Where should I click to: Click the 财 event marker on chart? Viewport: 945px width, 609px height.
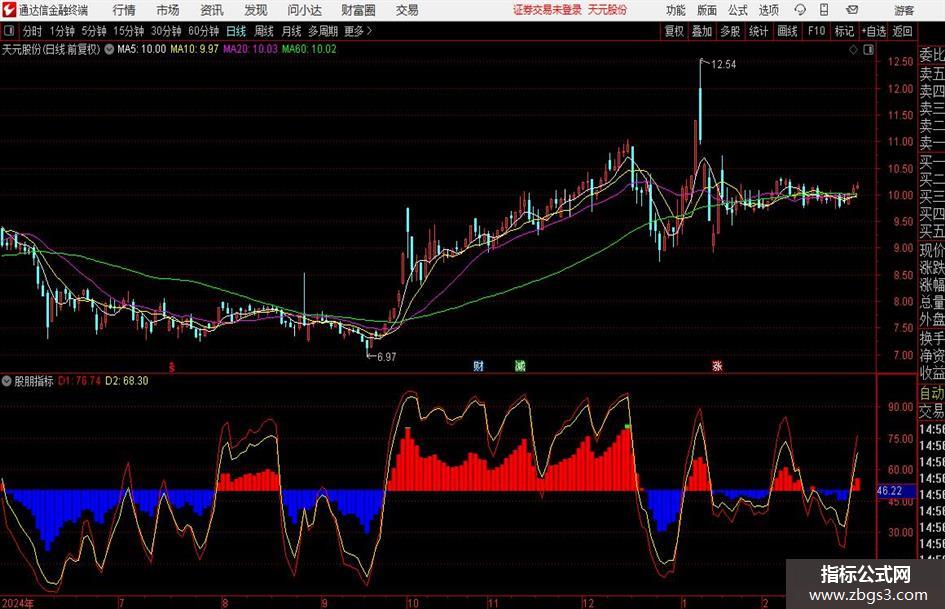point(479,365)
